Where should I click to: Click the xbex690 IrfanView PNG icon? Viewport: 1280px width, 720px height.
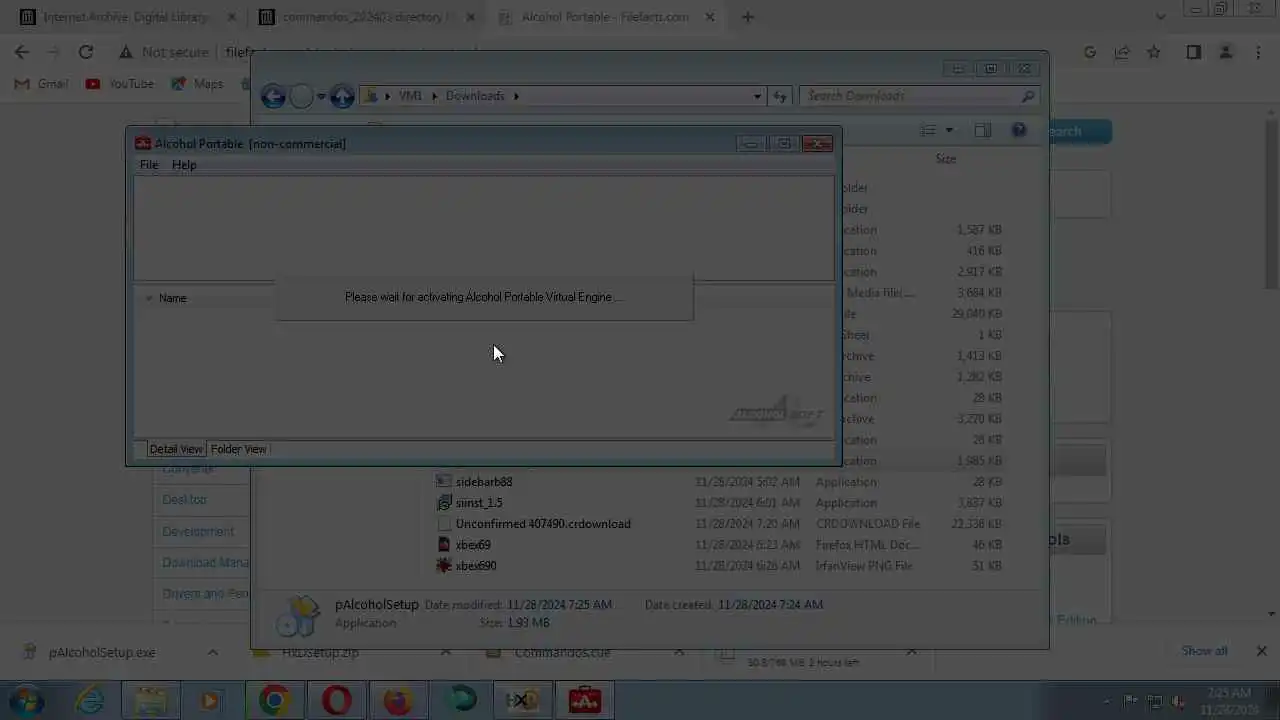(444, 566)
